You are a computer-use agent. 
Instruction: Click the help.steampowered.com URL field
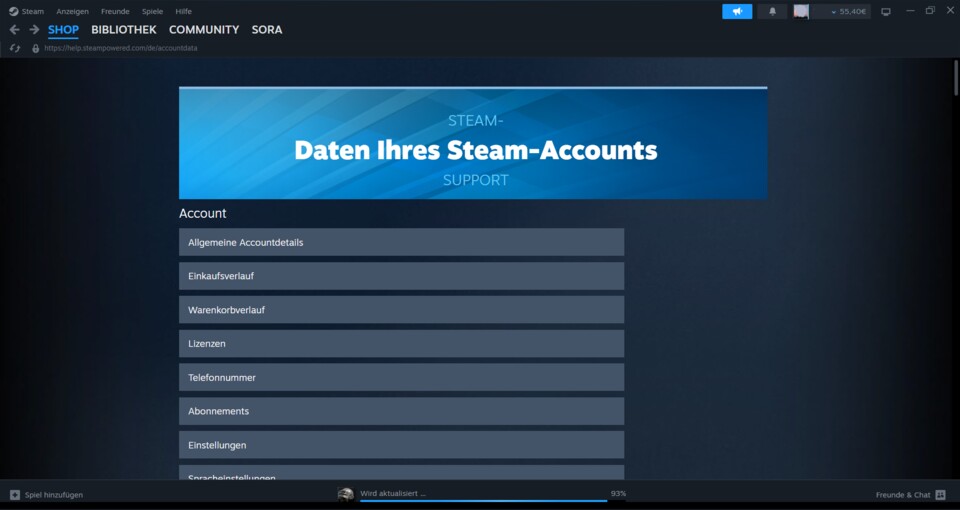(121, 48)
